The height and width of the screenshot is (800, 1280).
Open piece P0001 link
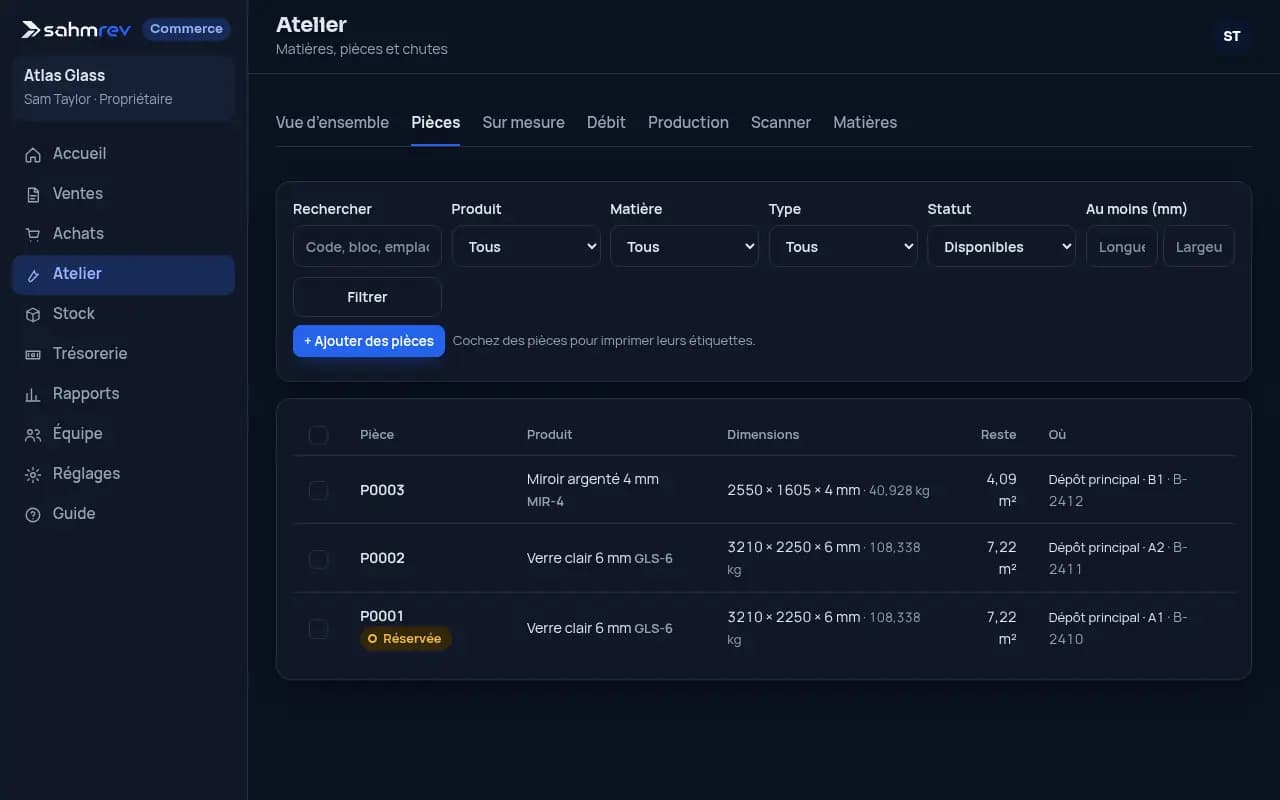[382, 616]
